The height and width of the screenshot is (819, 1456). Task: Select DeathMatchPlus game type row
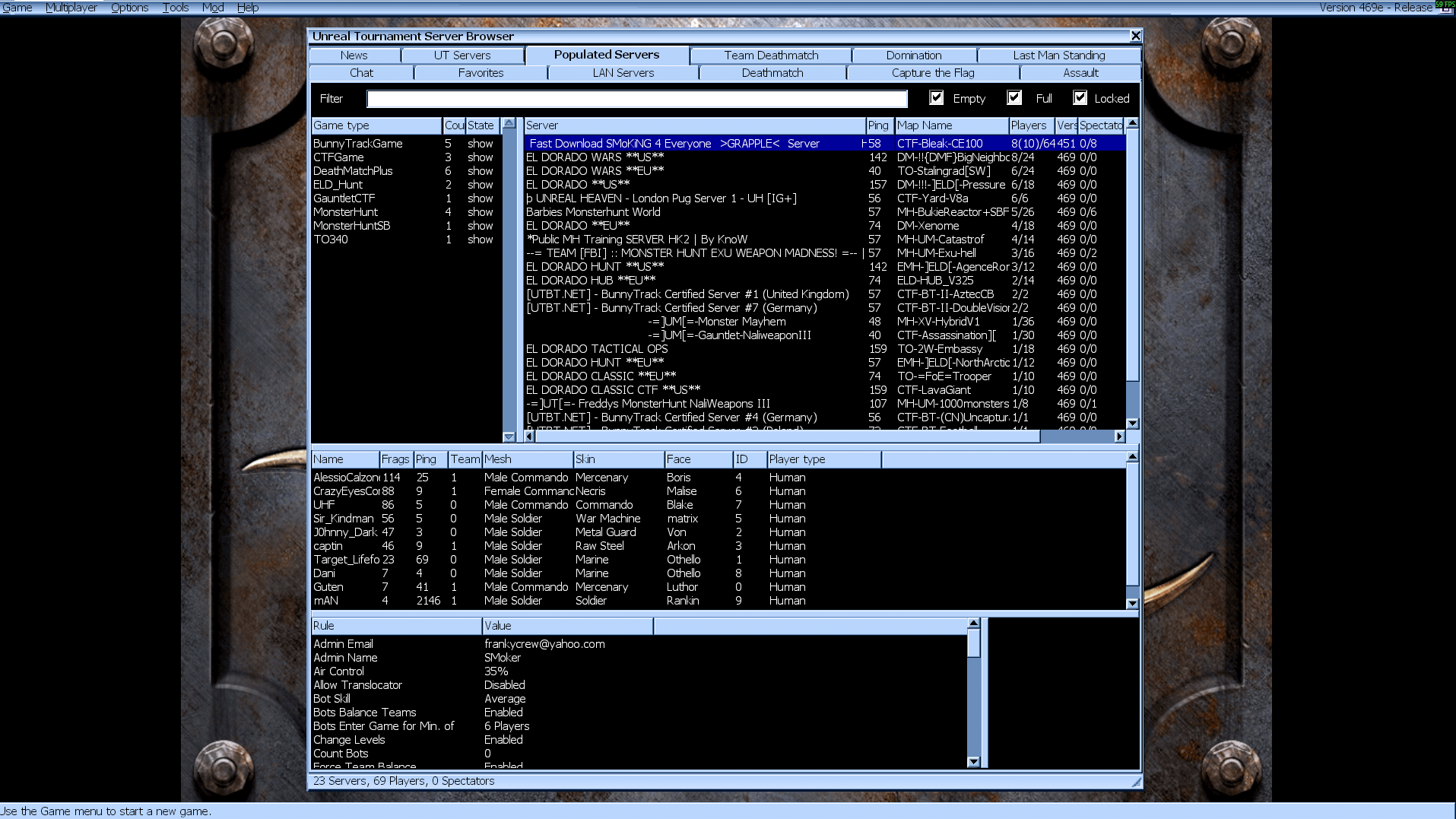[x=407, y=171]
